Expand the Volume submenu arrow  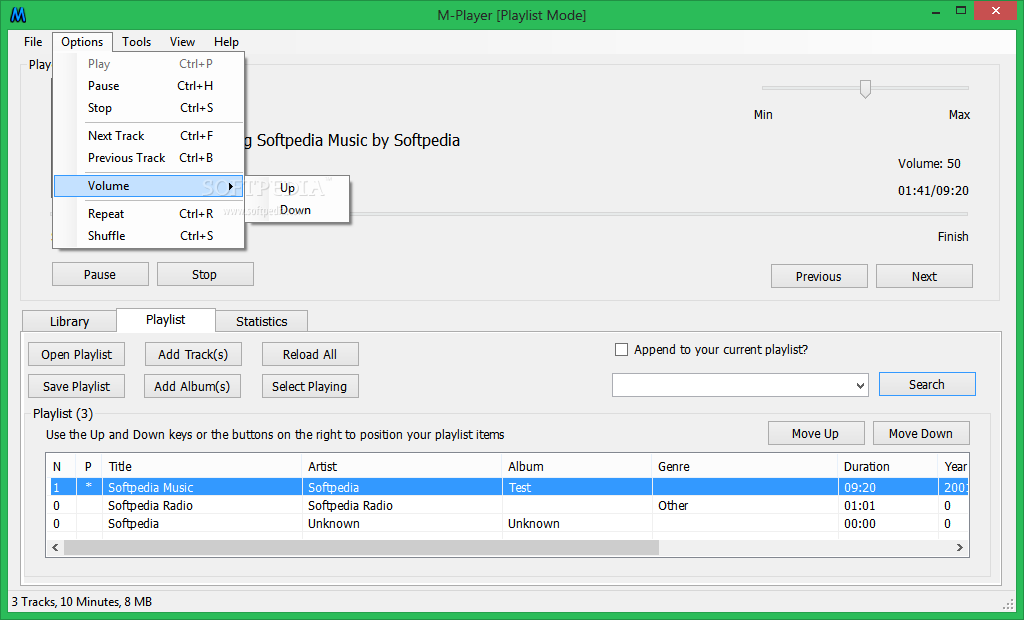point(231,186)
